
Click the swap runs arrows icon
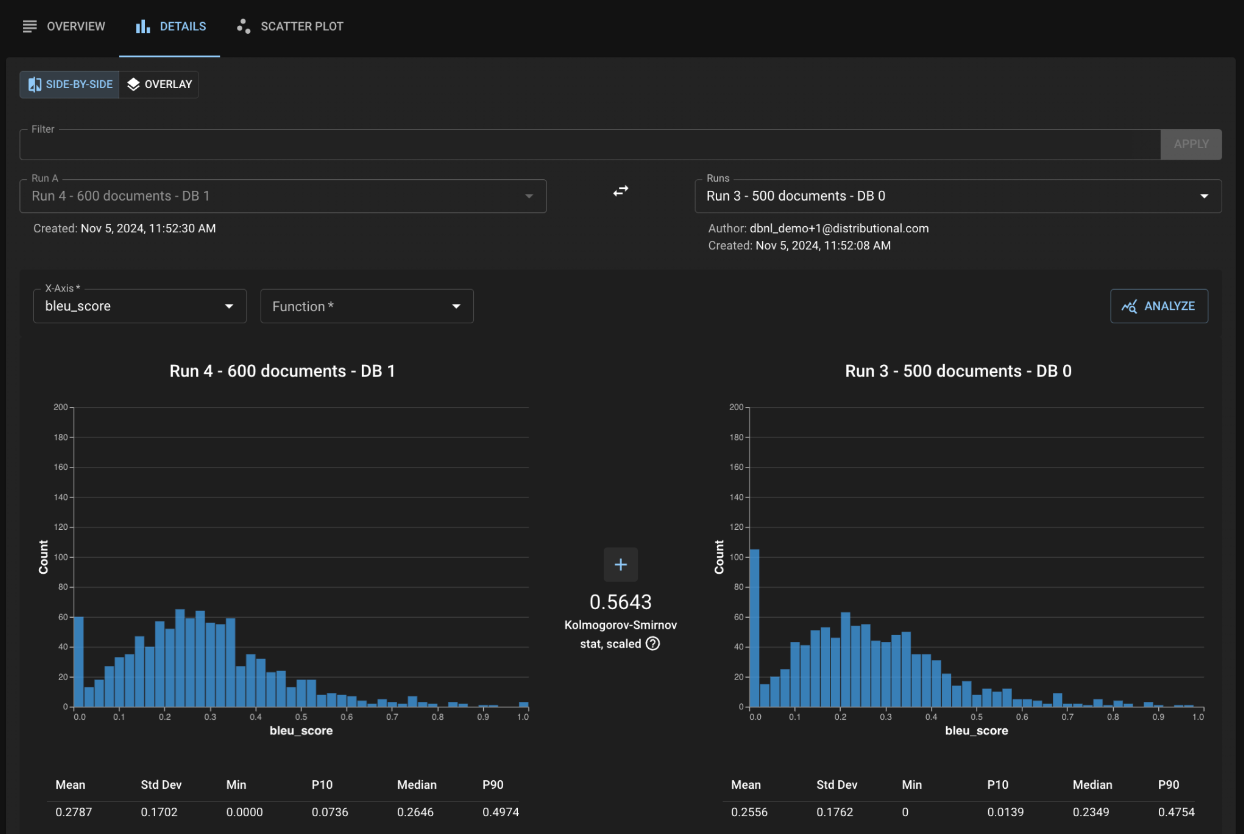pos(620,190)
